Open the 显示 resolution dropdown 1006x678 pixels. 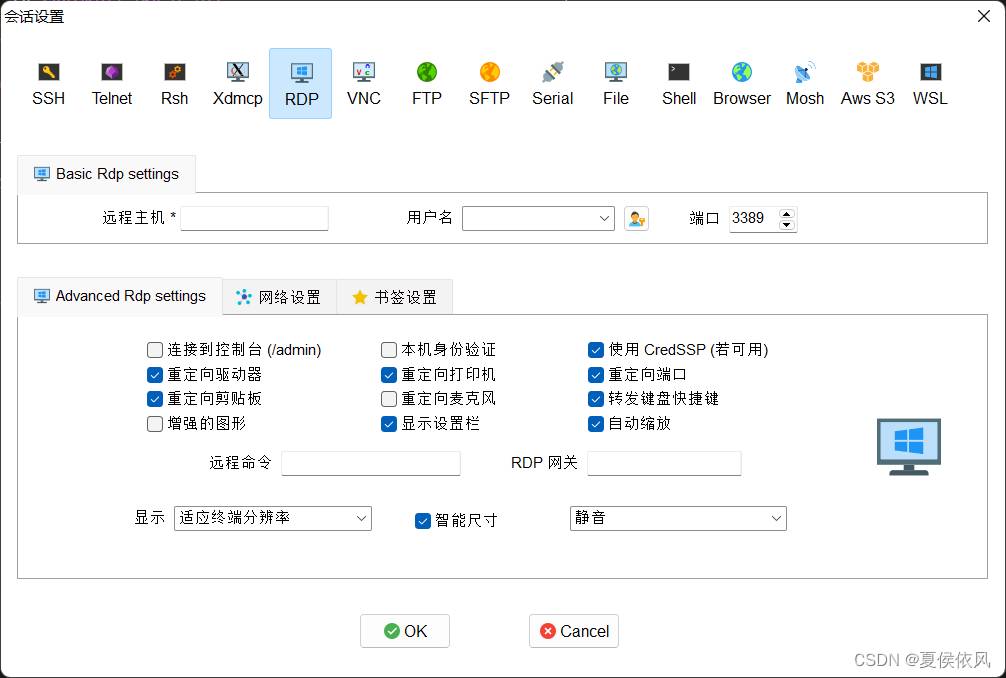coord(273,518)
